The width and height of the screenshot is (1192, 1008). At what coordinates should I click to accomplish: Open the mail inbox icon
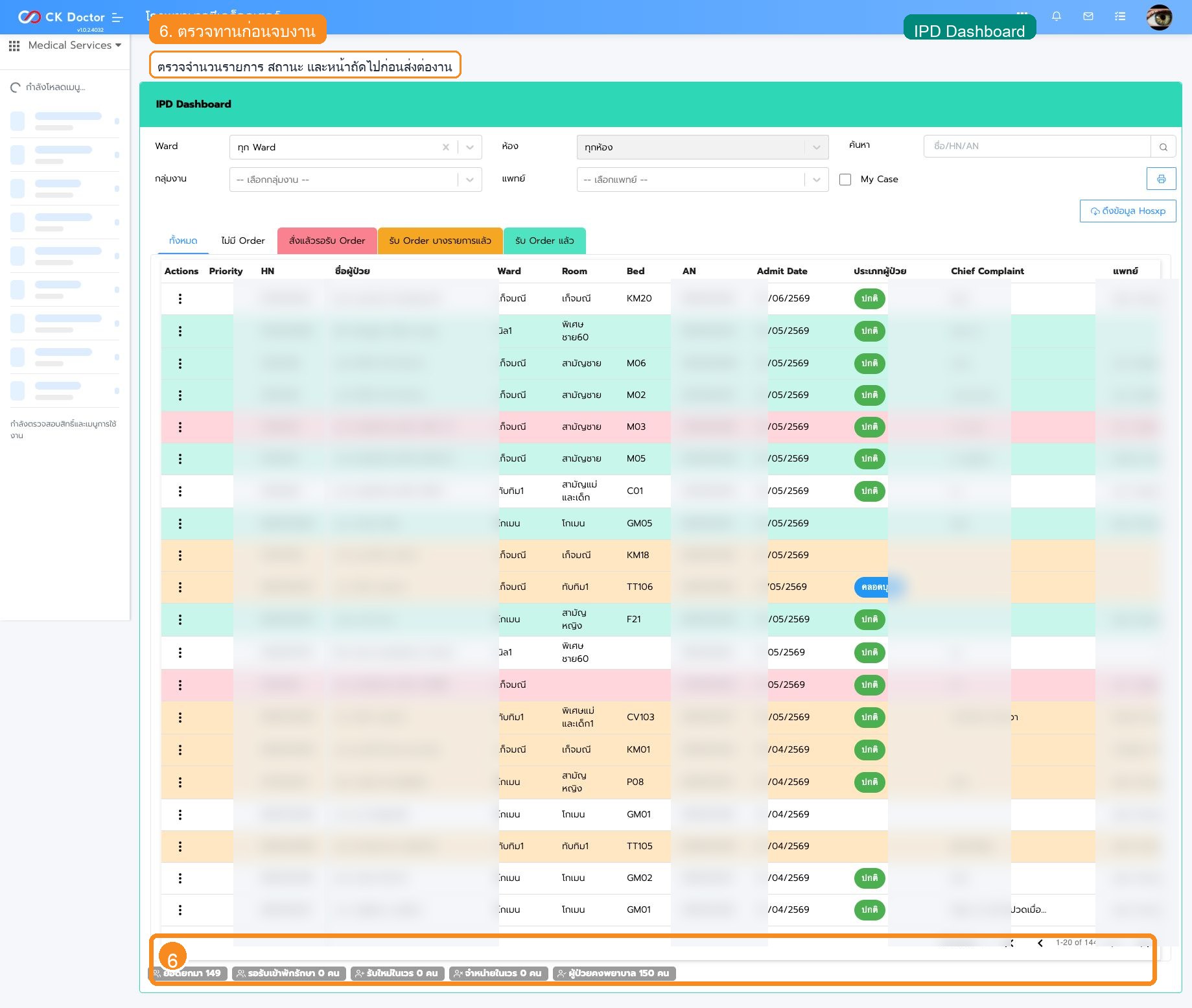tap(1088, 16)
